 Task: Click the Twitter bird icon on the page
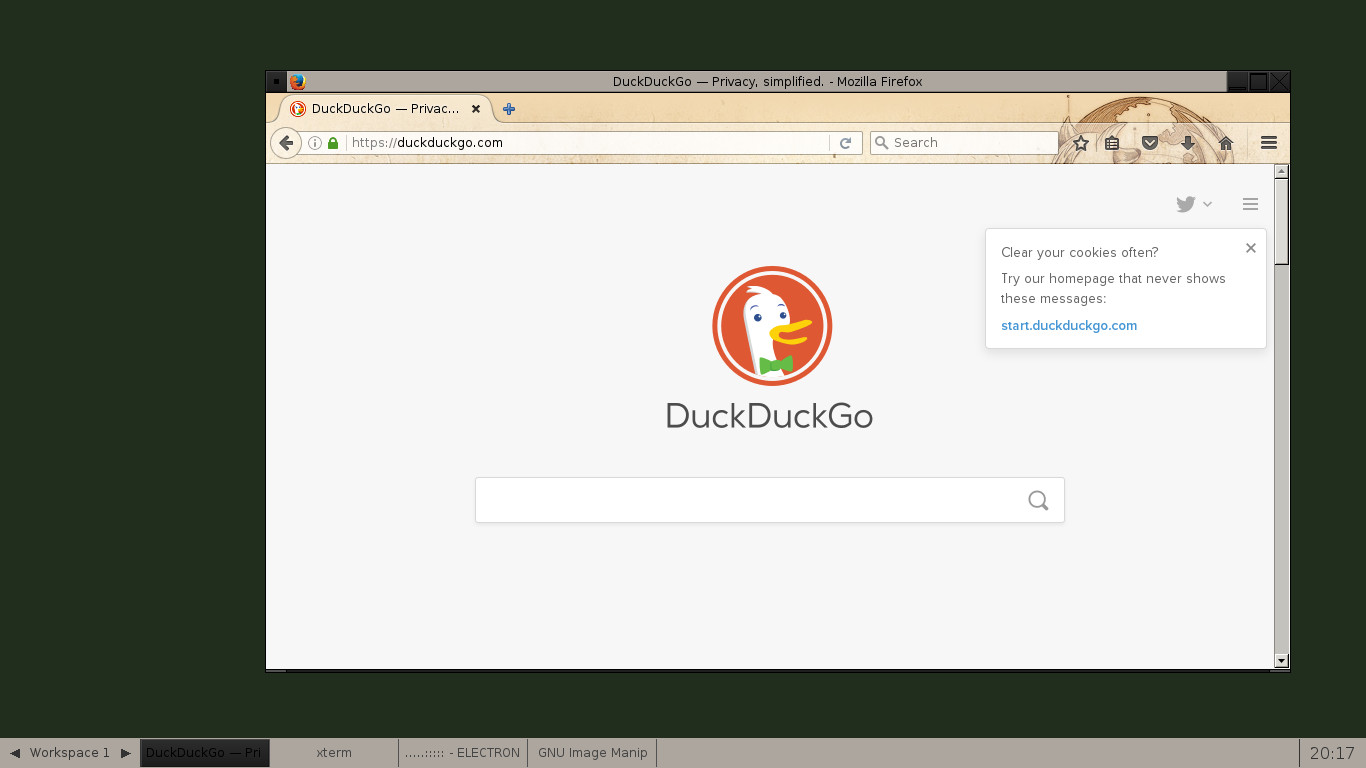pyautogui.click(x=1186, y=204)
